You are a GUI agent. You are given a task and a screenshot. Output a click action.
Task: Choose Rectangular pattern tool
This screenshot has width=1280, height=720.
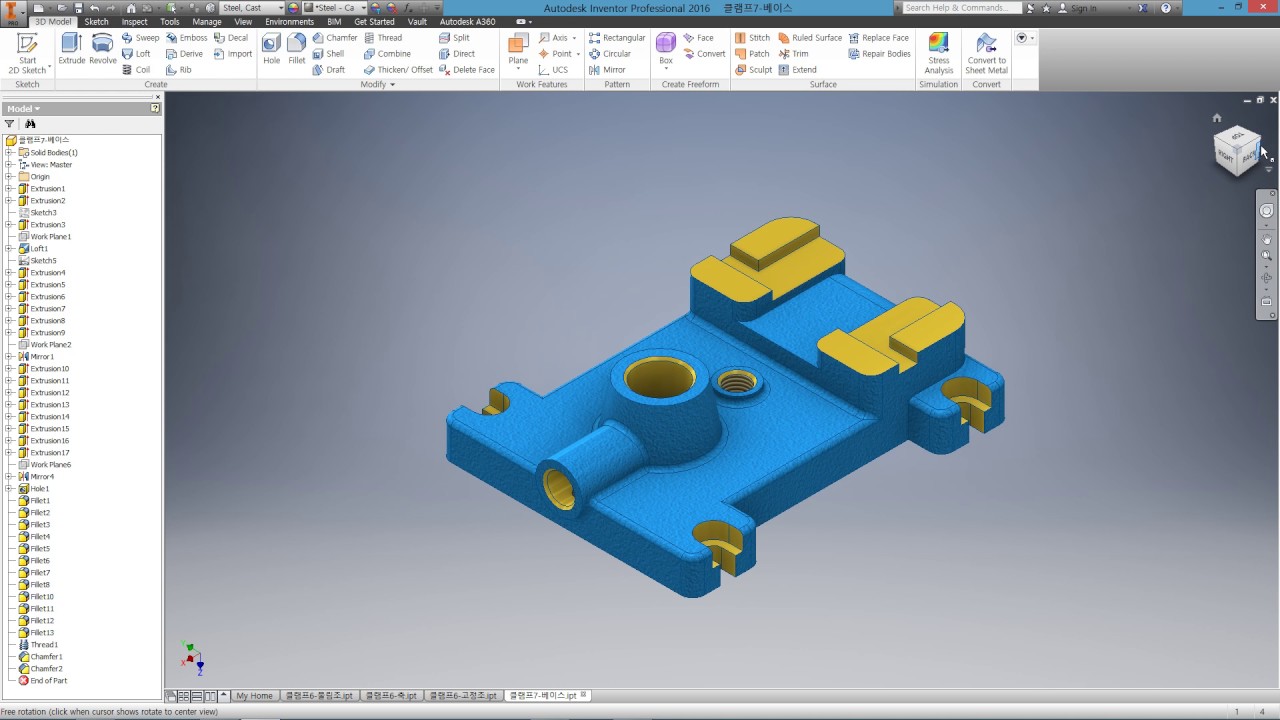(617, 38)
